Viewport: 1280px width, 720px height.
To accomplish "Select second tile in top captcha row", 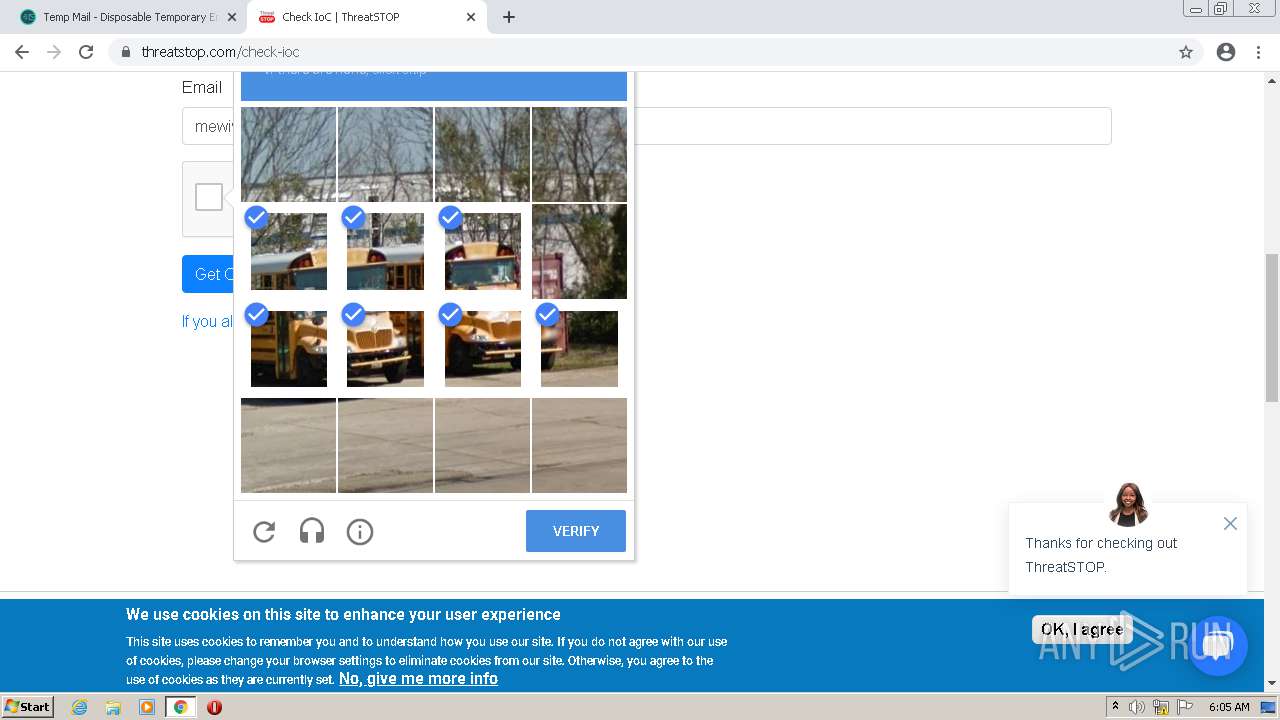I will (x=385, y=154).
